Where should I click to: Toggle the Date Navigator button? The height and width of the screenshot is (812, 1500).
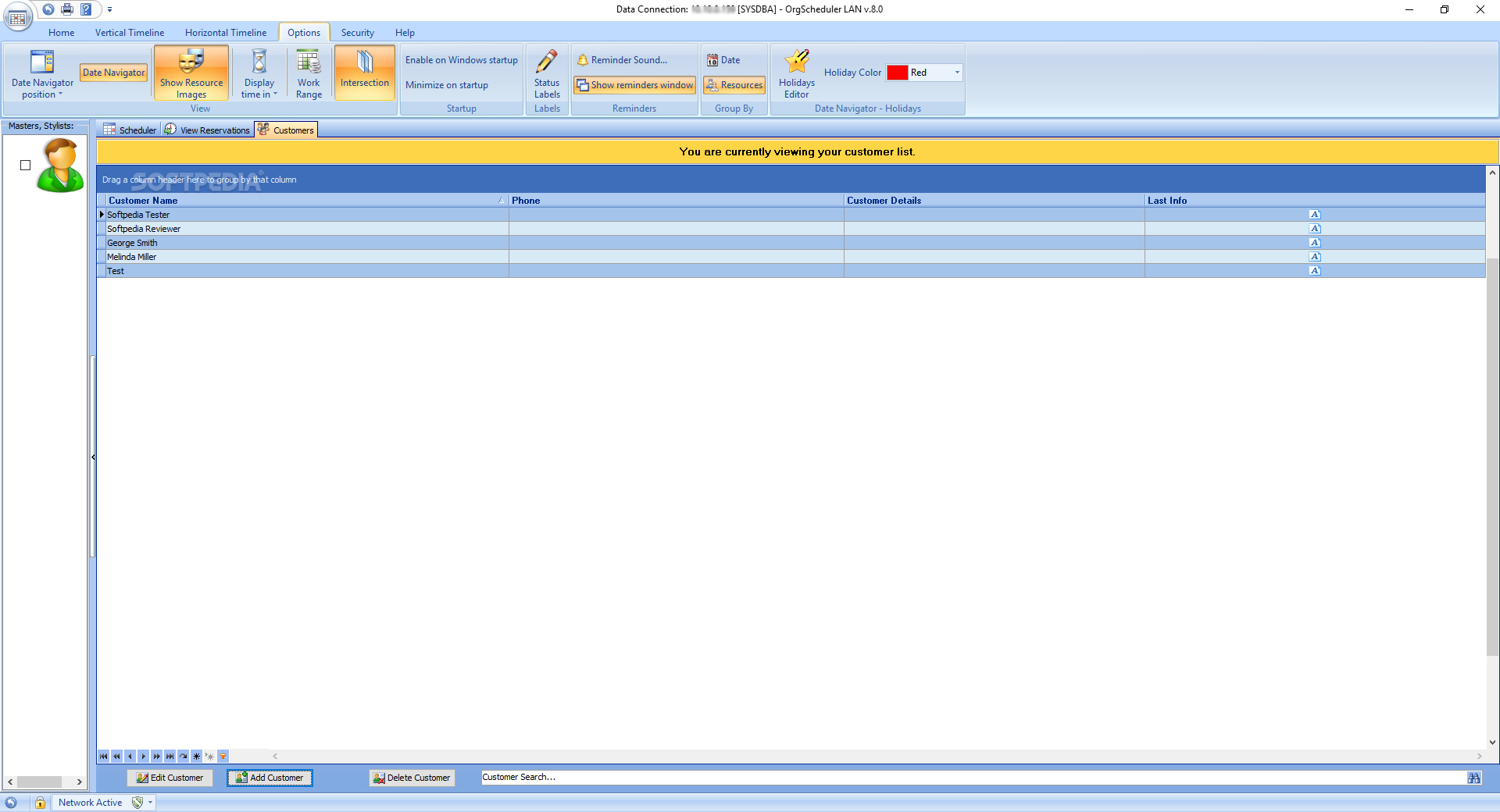pos(114,73)
